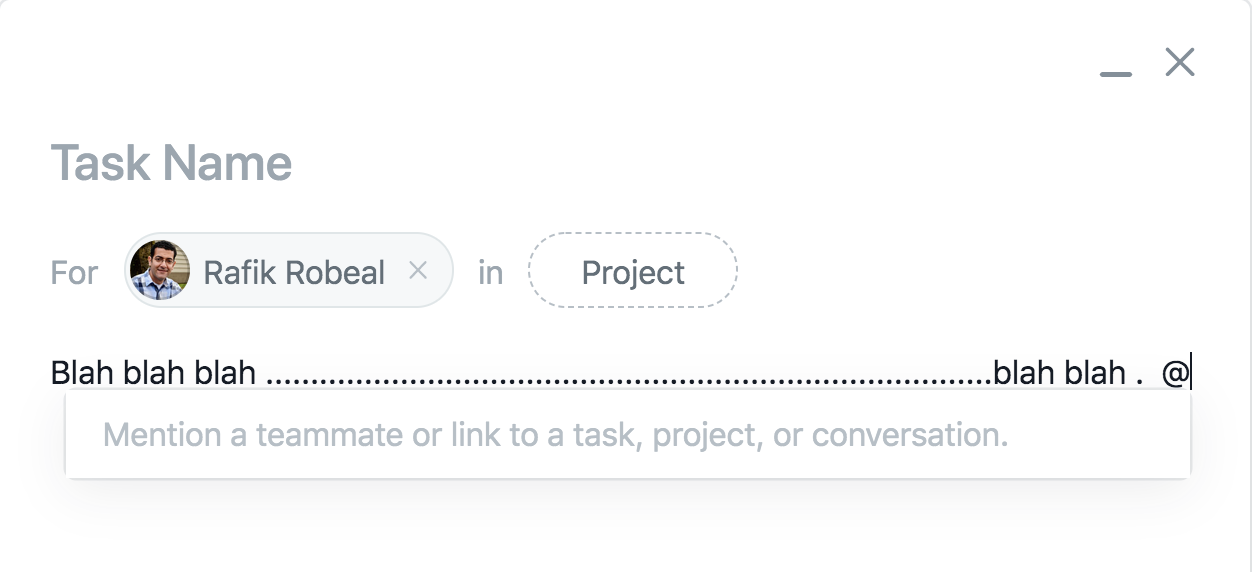
Task: Click the "in" label before Project
Action: coord(490,272)
